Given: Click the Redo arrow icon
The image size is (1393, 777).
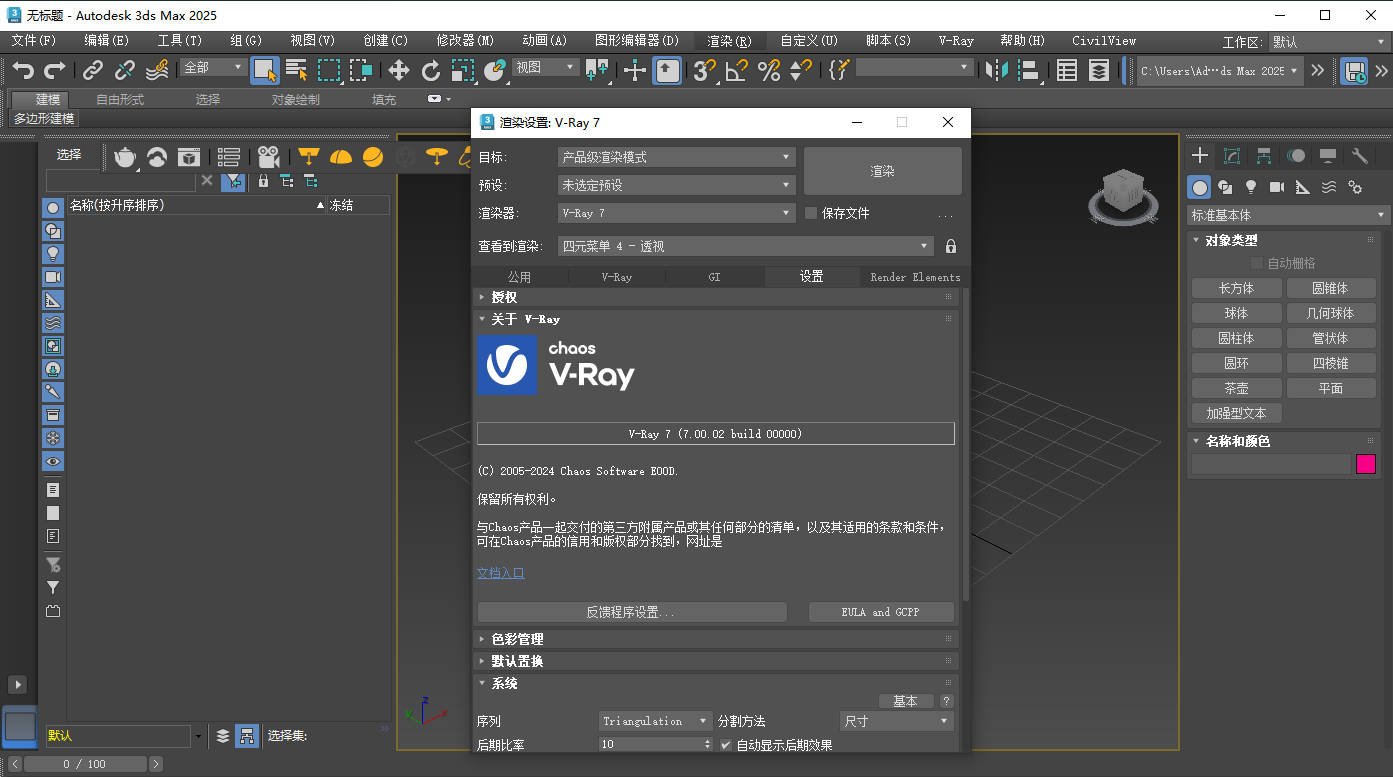Looking at the screenshot, I should (55, 70).
